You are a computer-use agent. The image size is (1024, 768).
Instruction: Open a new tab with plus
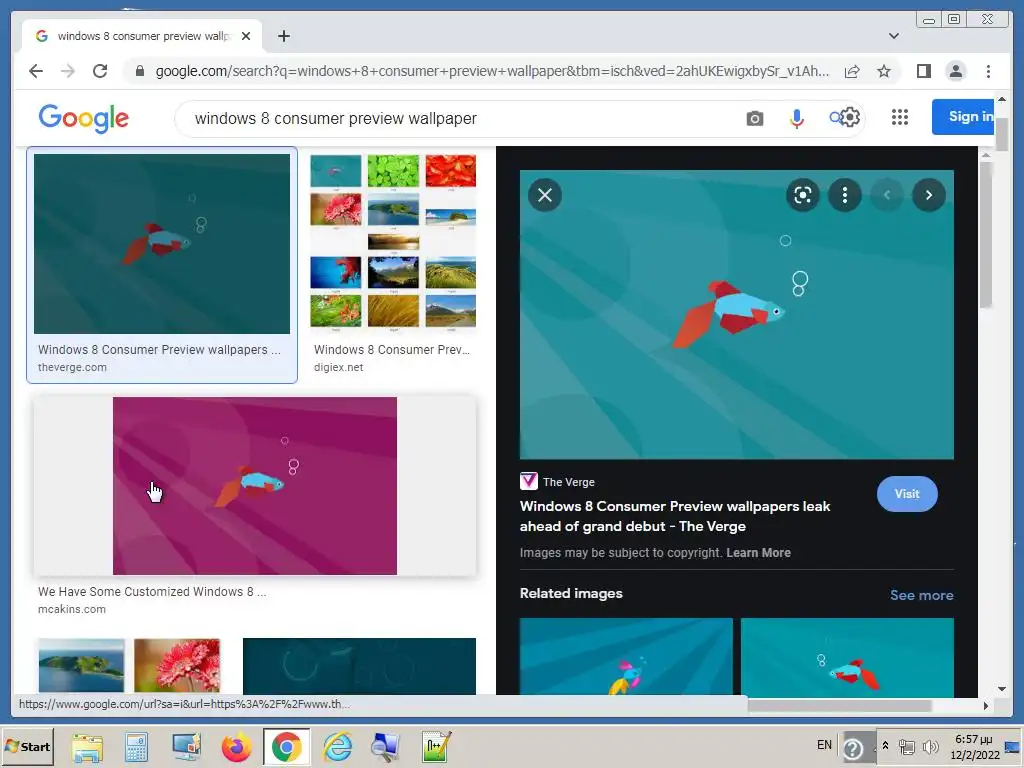pyautogui.click(x=283, y=36)
